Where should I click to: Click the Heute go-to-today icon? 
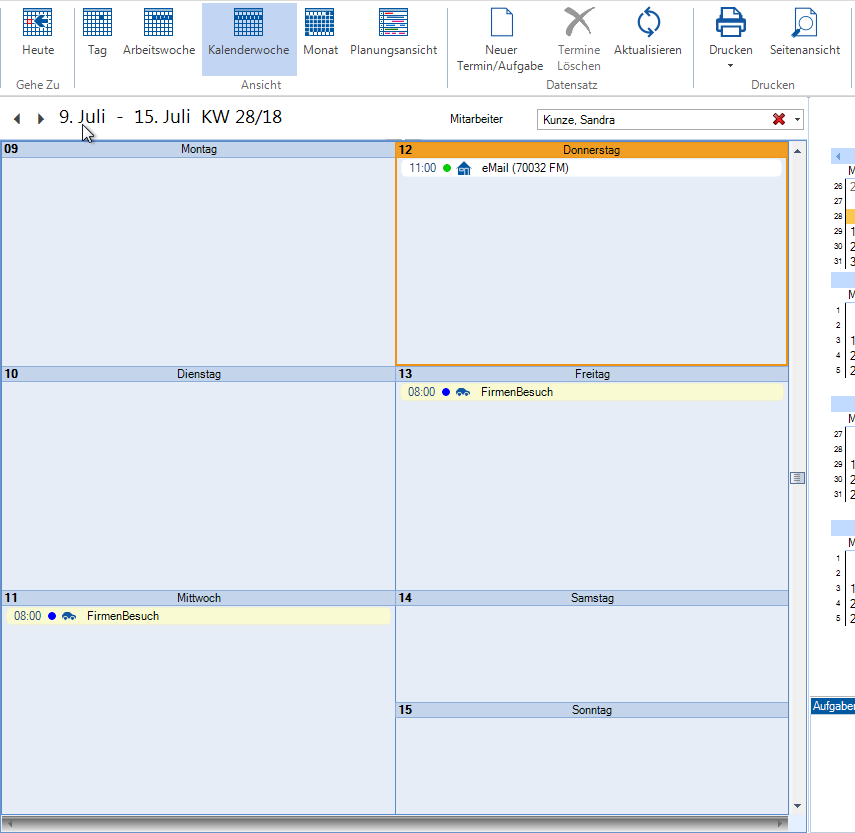click(x=38, y=24)
